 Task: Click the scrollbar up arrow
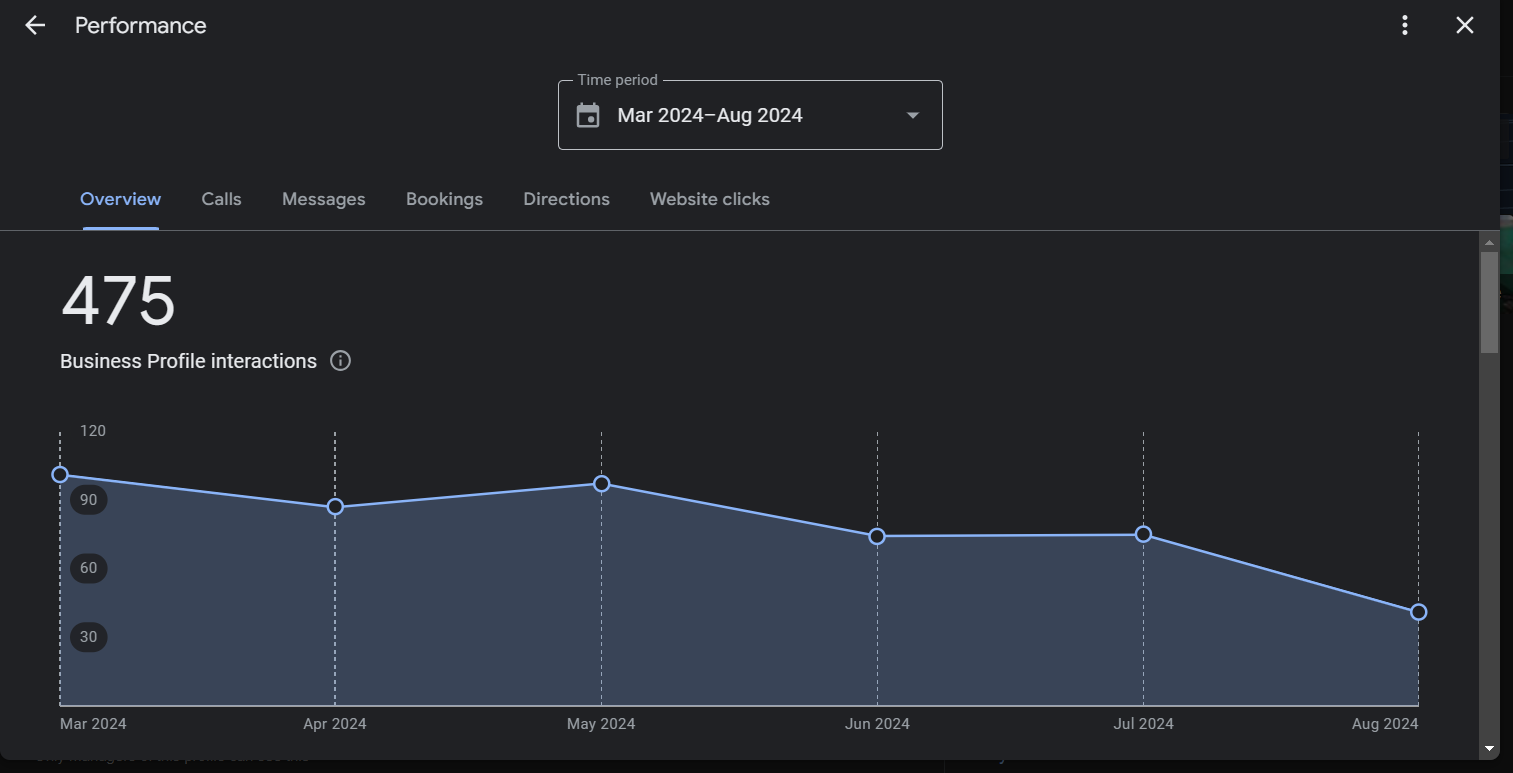pos(1489,241)
